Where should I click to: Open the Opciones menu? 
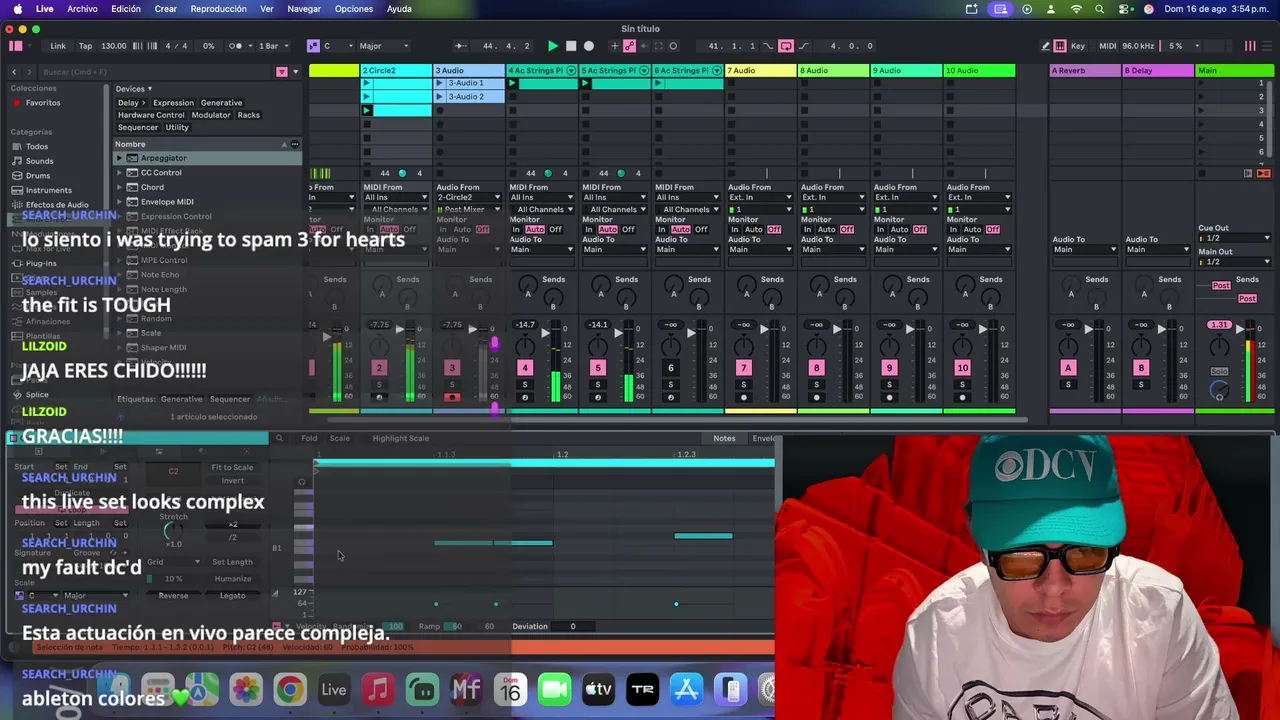(354, 9)
